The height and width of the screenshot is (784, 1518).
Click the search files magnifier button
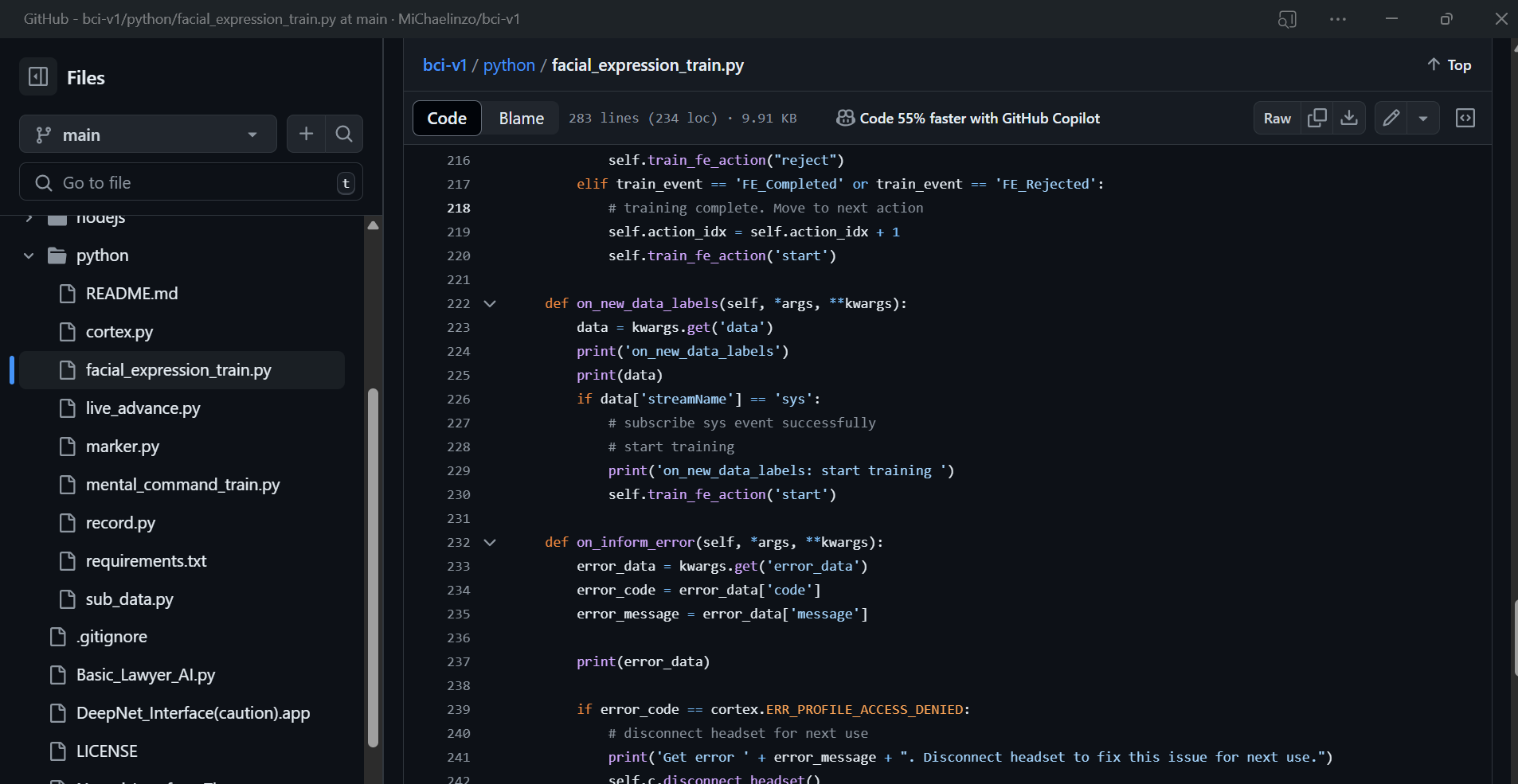[x=344, y=134]
